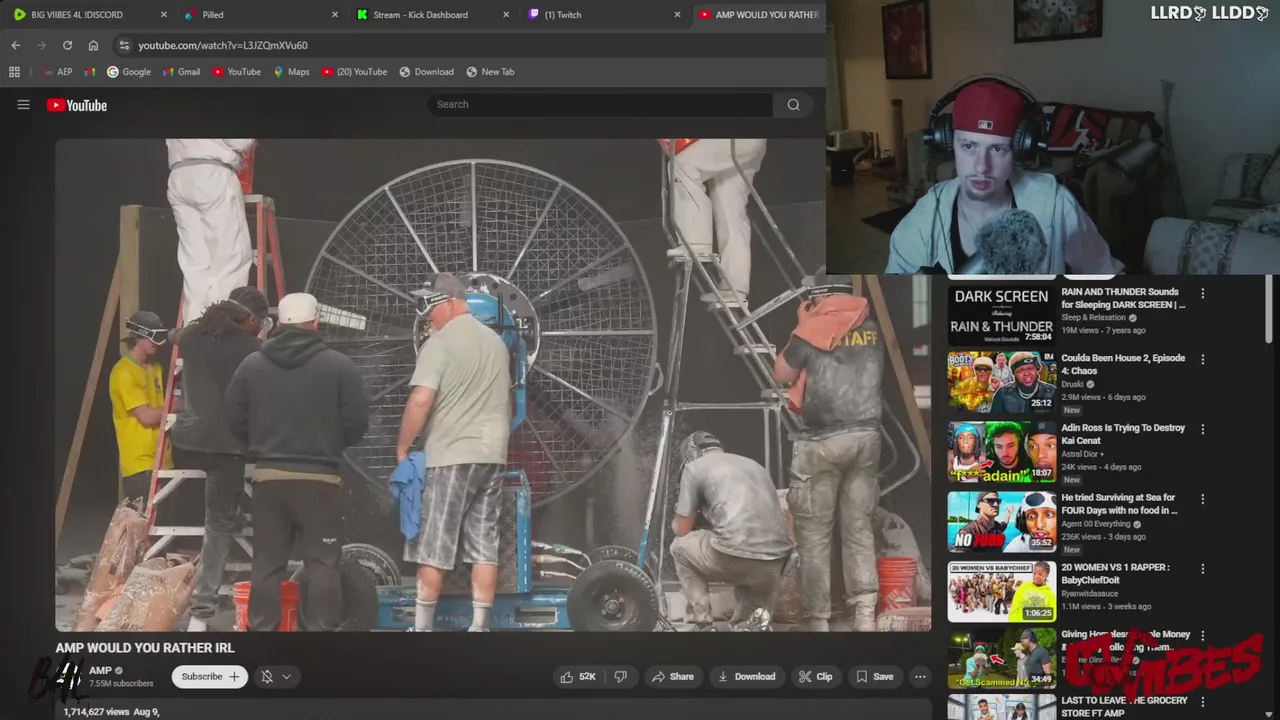Screen dimensions: 1280x720
Task: Open the Google bookmark
Action: click(x=129, y=72)
